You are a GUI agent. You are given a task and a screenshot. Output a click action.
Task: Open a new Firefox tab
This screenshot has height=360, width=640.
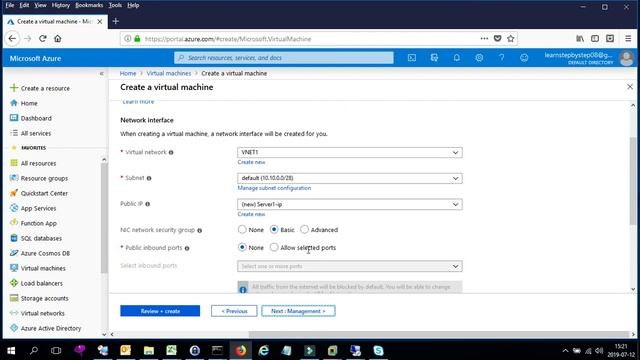coord(116,21)
